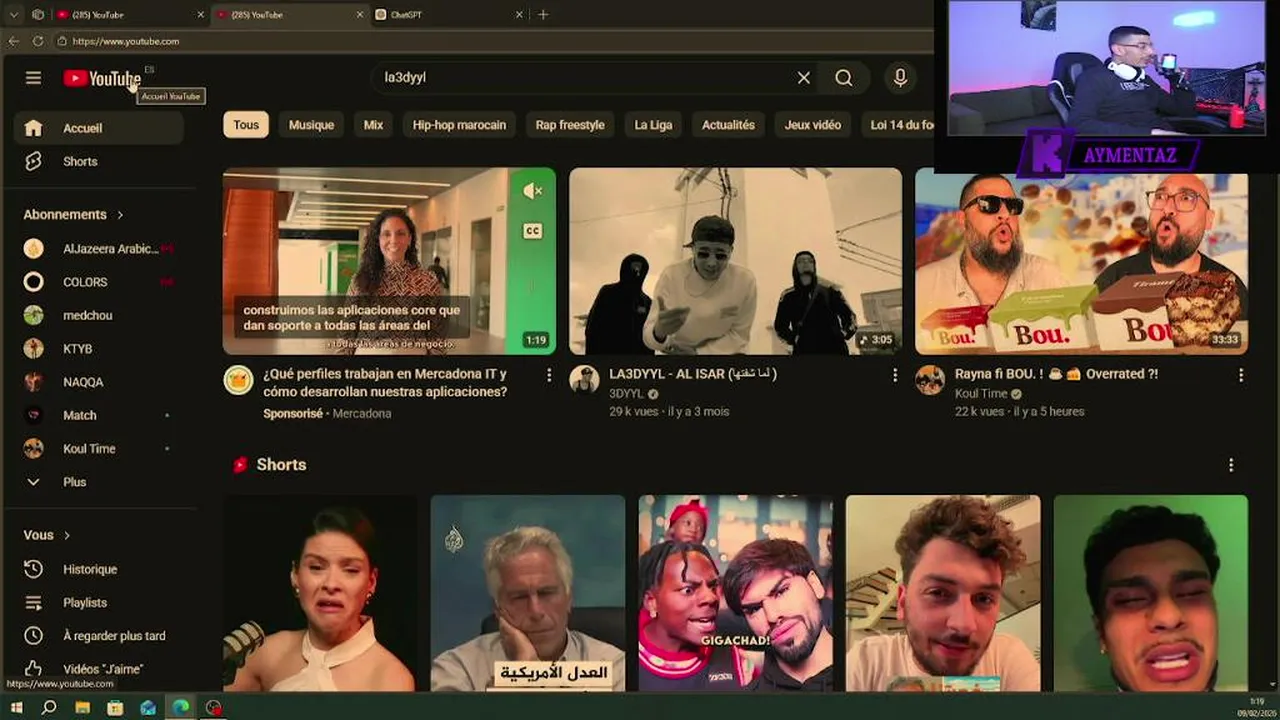Open Accueil in the sidebar
The width and height of the screenshot is (1280, 720).
tap(98, 128)
